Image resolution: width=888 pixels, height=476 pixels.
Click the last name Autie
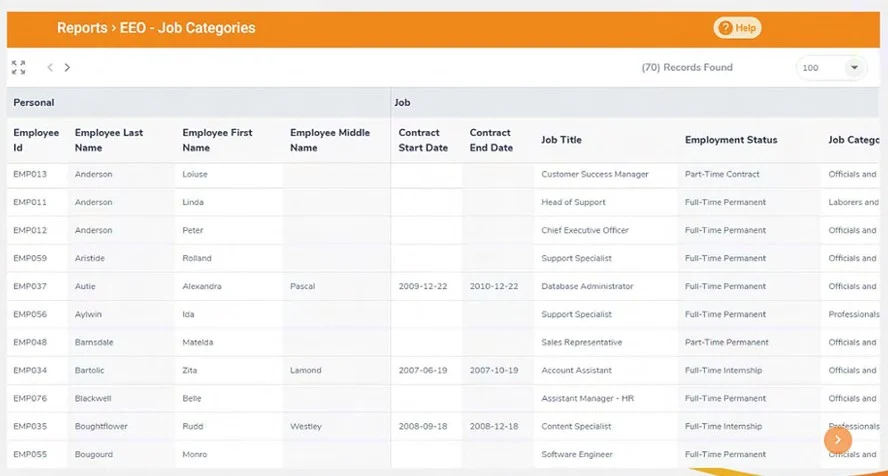coord(85,286)
